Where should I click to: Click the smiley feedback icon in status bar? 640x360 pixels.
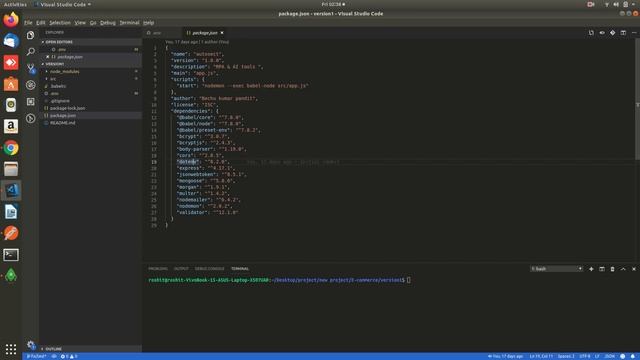[x=622, y=356]
